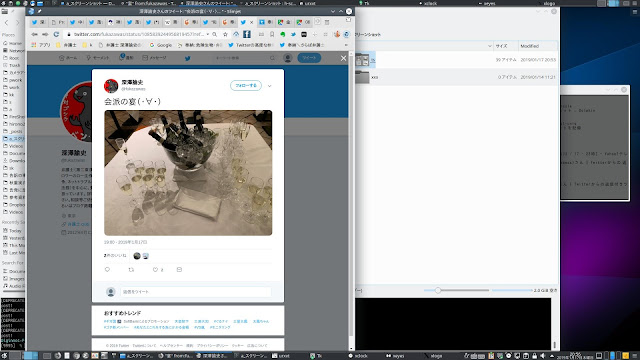Click the ヘルプセンター footer link
Screen dimensions: 640x360
pyautogui.click(x=171, y=345)
